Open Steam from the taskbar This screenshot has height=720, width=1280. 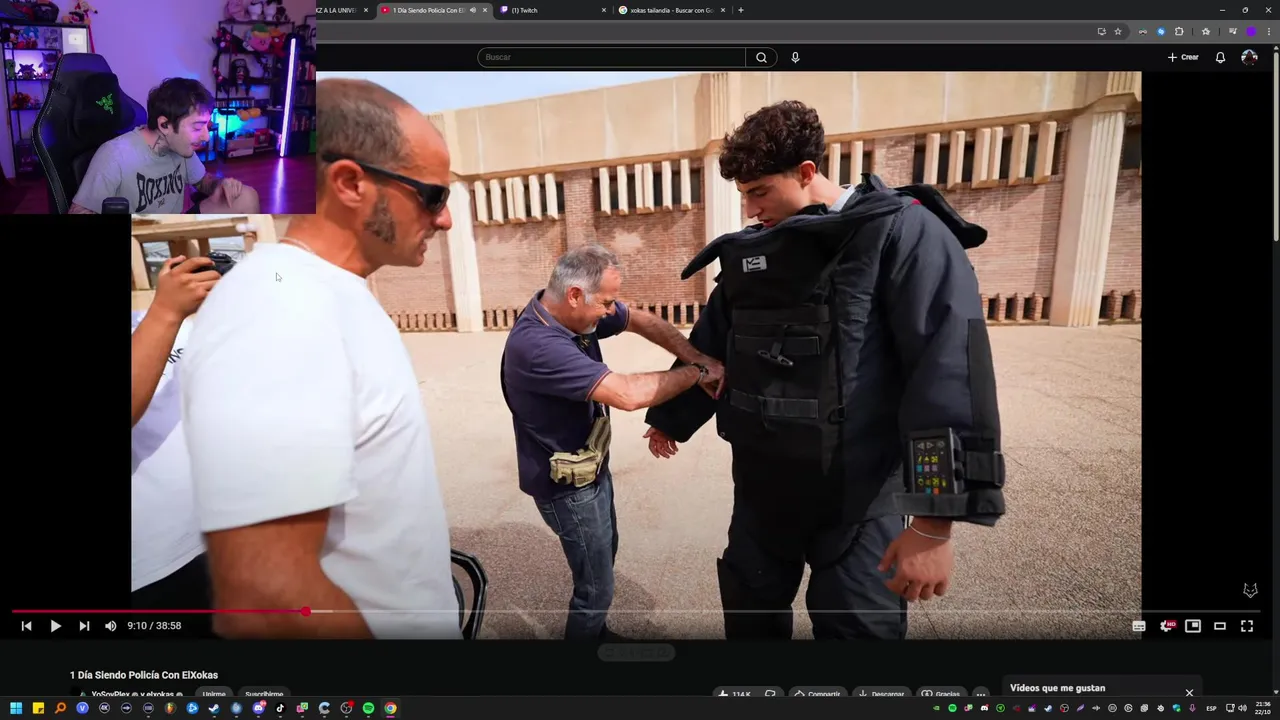pos(214,708)
